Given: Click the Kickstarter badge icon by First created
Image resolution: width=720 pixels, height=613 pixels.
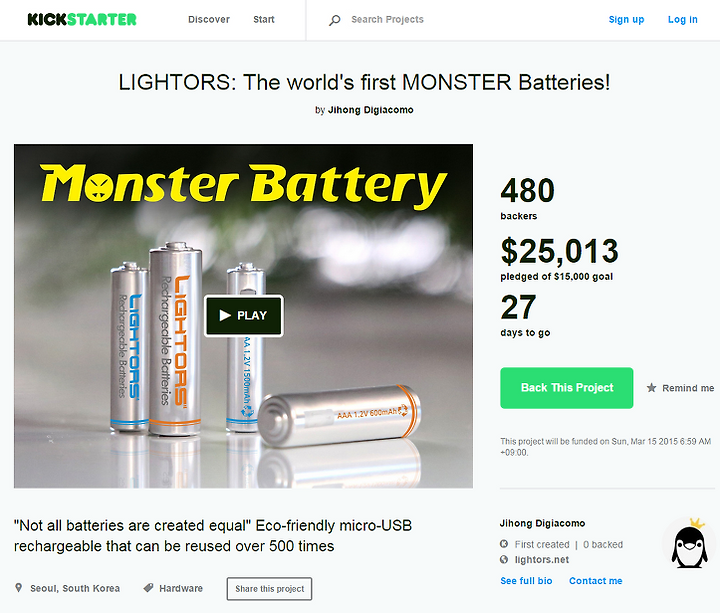Looking at the screenshot, I should point(504,544).
